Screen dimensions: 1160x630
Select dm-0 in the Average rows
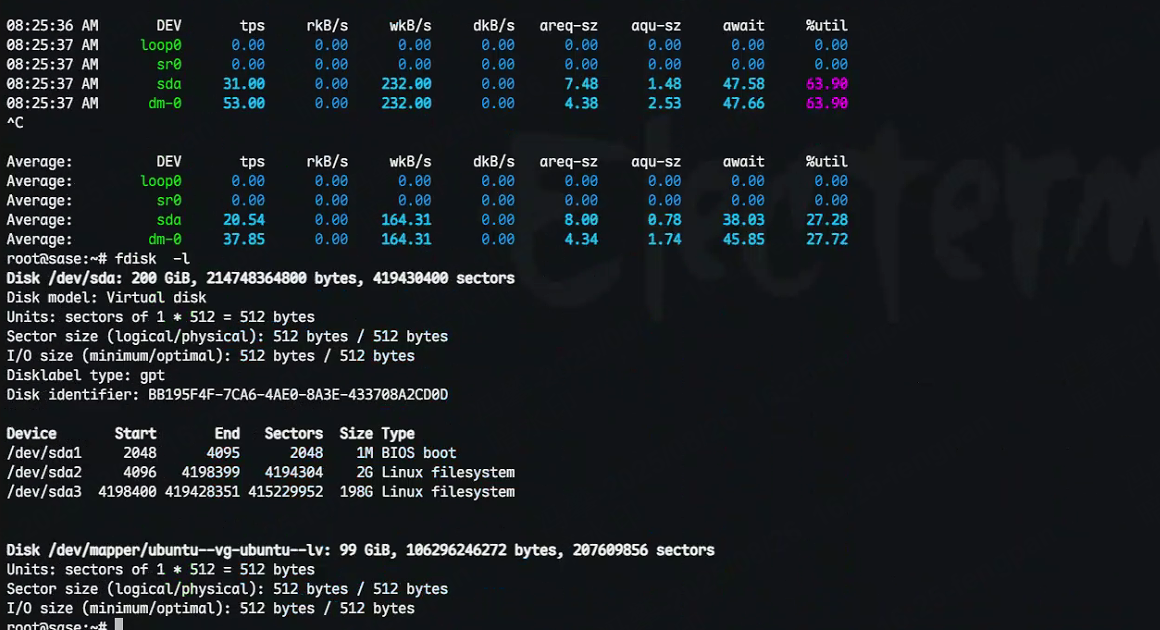click(165, 239)
